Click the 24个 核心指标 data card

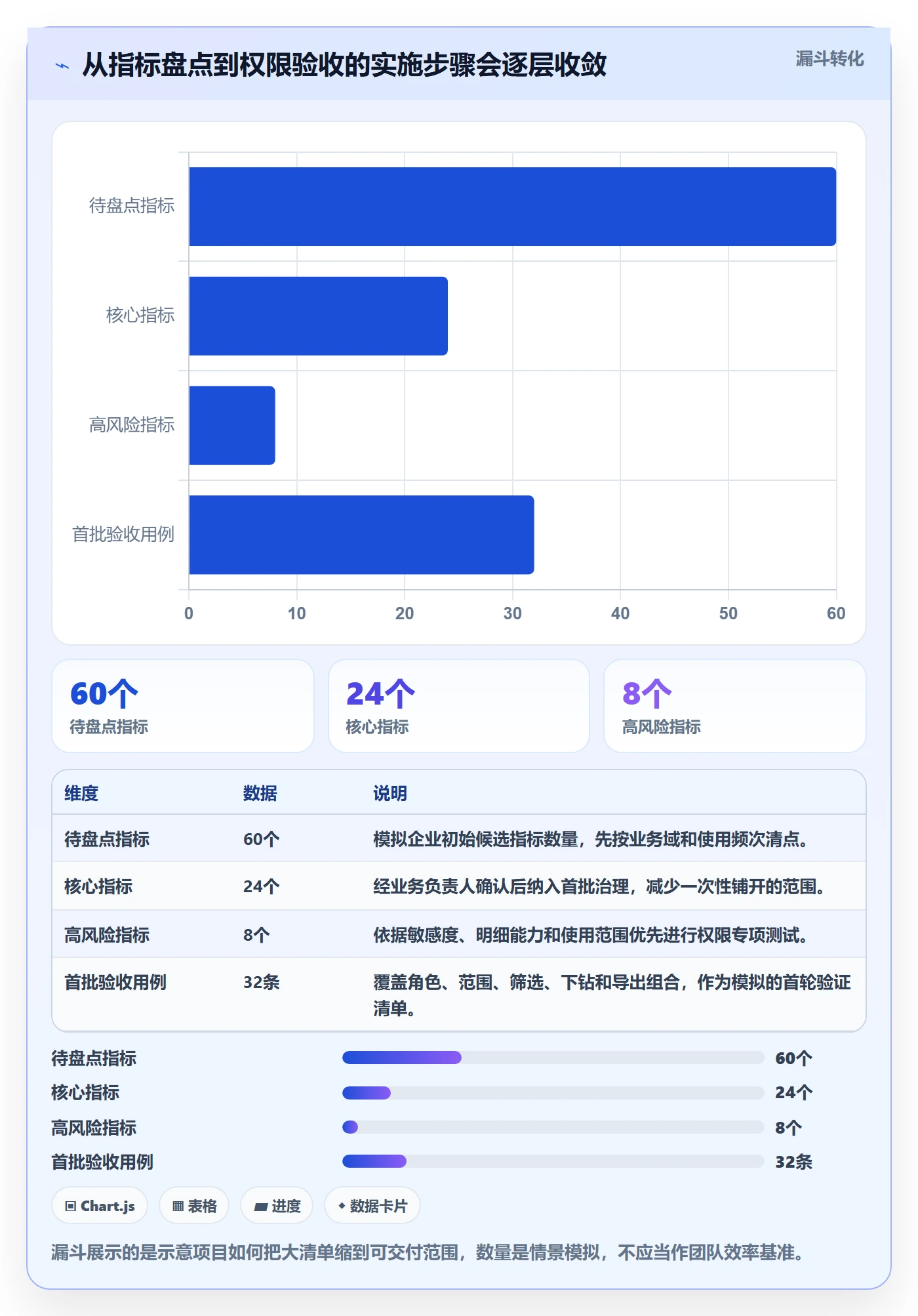pos(459,706)
